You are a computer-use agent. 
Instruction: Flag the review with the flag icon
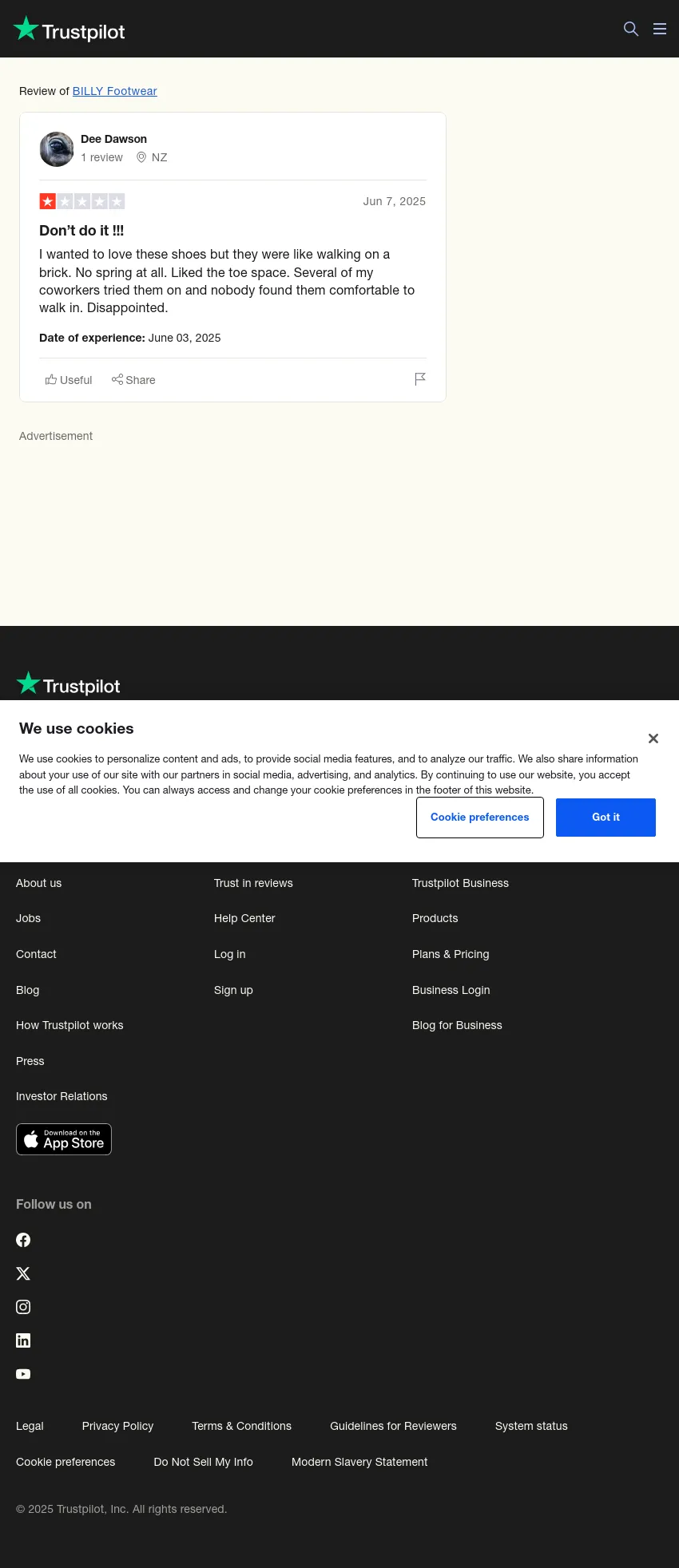420,379
